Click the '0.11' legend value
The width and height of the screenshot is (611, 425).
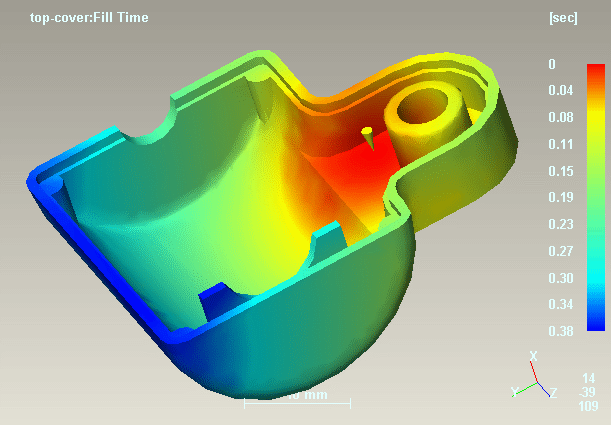561,144
